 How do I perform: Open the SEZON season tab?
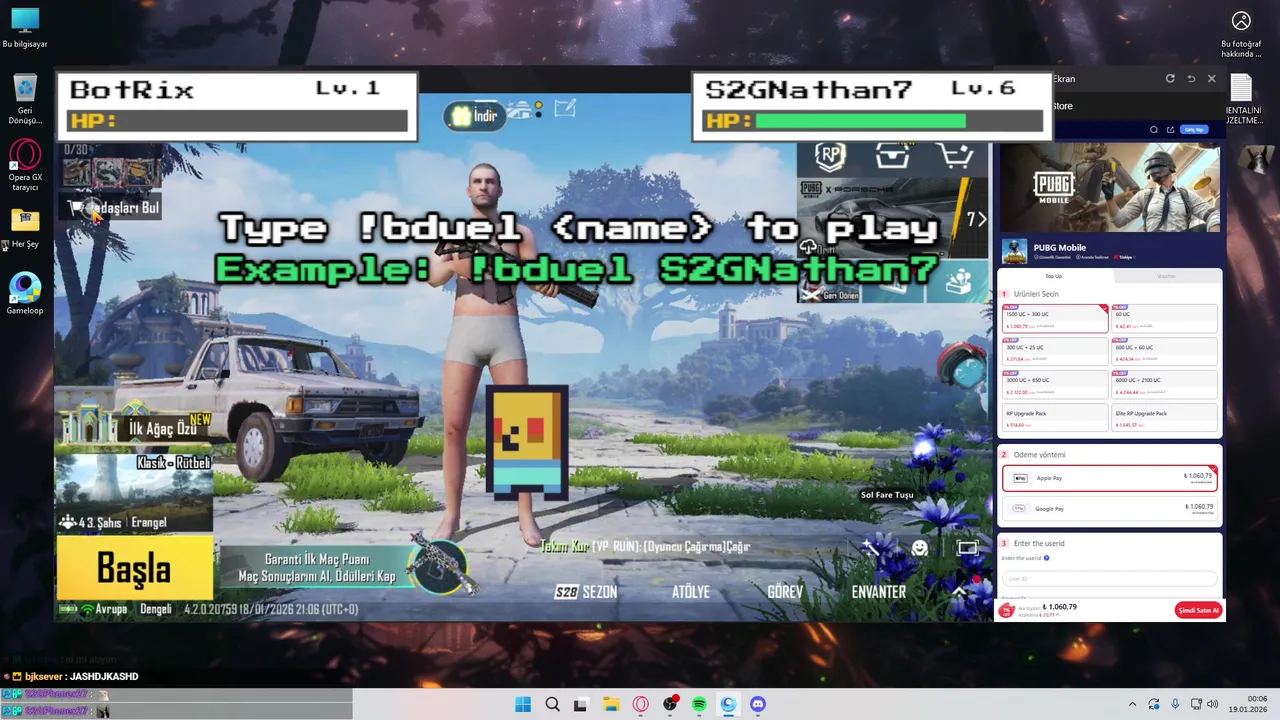pos(586,592)
